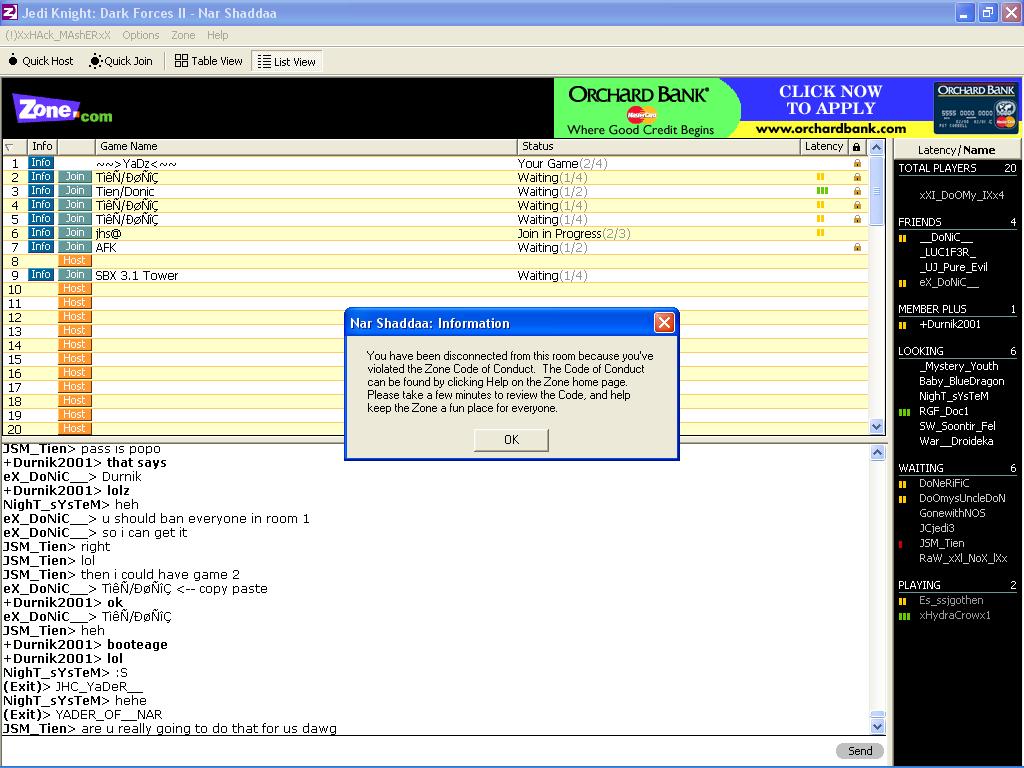Select +Durnik2001 under Member Plus
1024x768 pixels.
(950, 325)
